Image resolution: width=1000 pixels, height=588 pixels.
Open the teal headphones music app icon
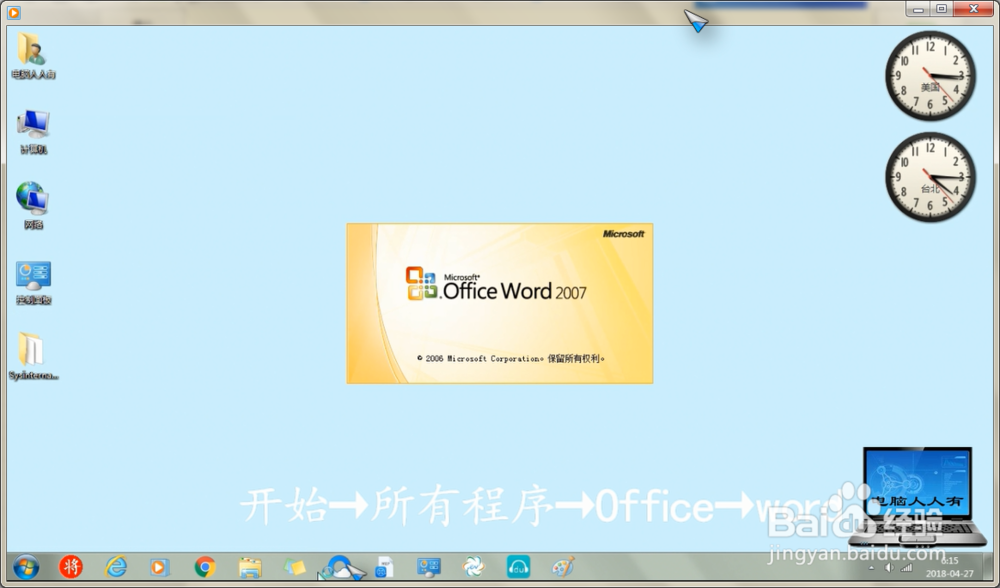518,566
